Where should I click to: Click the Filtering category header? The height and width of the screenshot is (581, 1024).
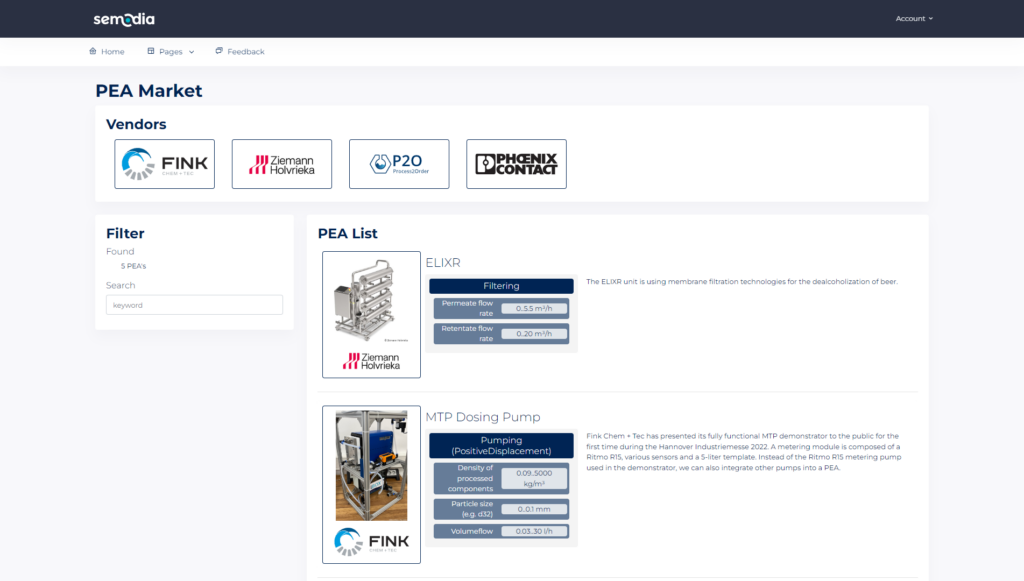point(501,286)
